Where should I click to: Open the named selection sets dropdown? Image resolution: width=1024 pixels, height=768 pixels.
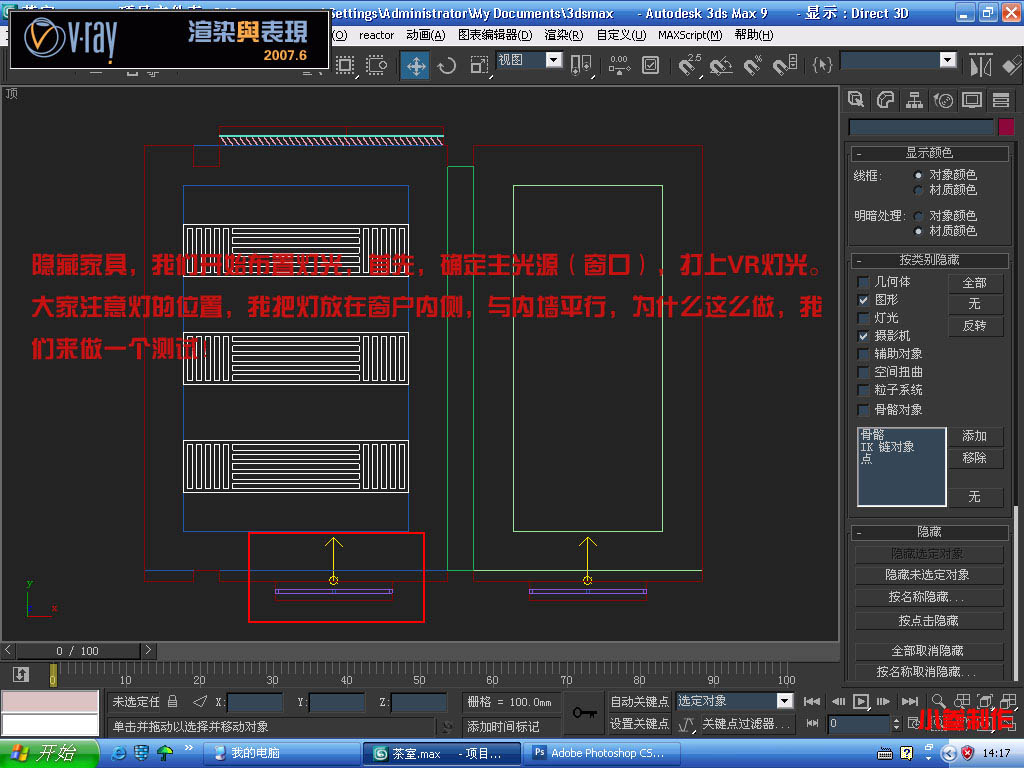tap(948, 60)
